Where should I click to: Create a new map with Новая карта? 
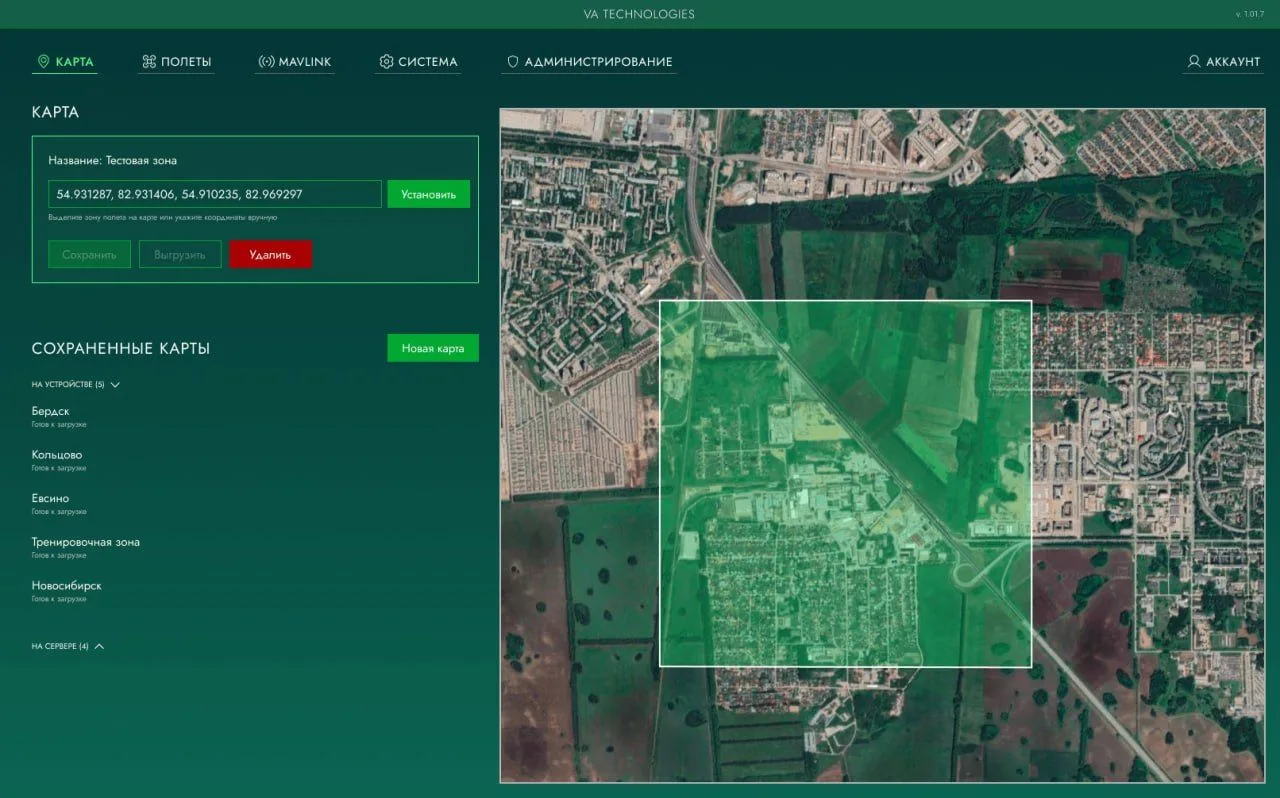coord(433,348)
